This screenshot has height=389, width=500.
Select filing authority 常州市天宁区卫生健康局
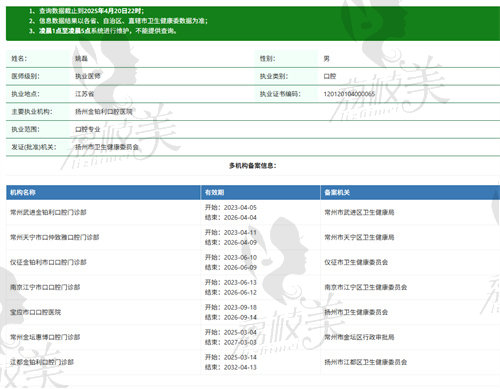pyautogui.click(x=359, y=237)
